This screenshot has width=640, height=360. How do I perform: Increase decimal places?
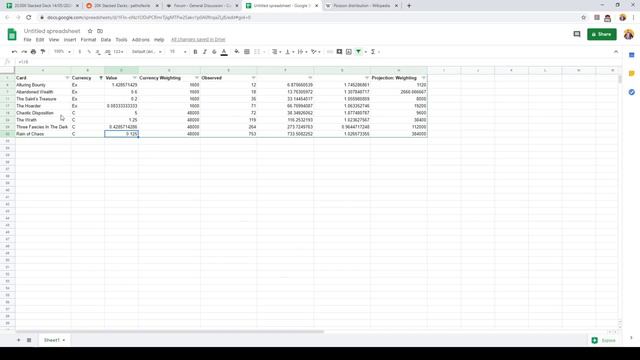tap(108, 52)
